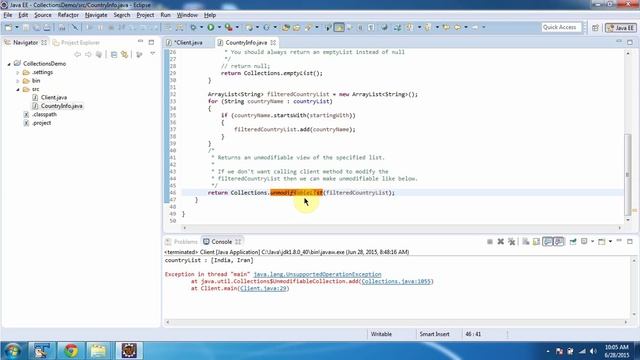Viewport: 640px width, 360px height.
Task: Click the Remove Launch X icon in Console
Action: 500,242
